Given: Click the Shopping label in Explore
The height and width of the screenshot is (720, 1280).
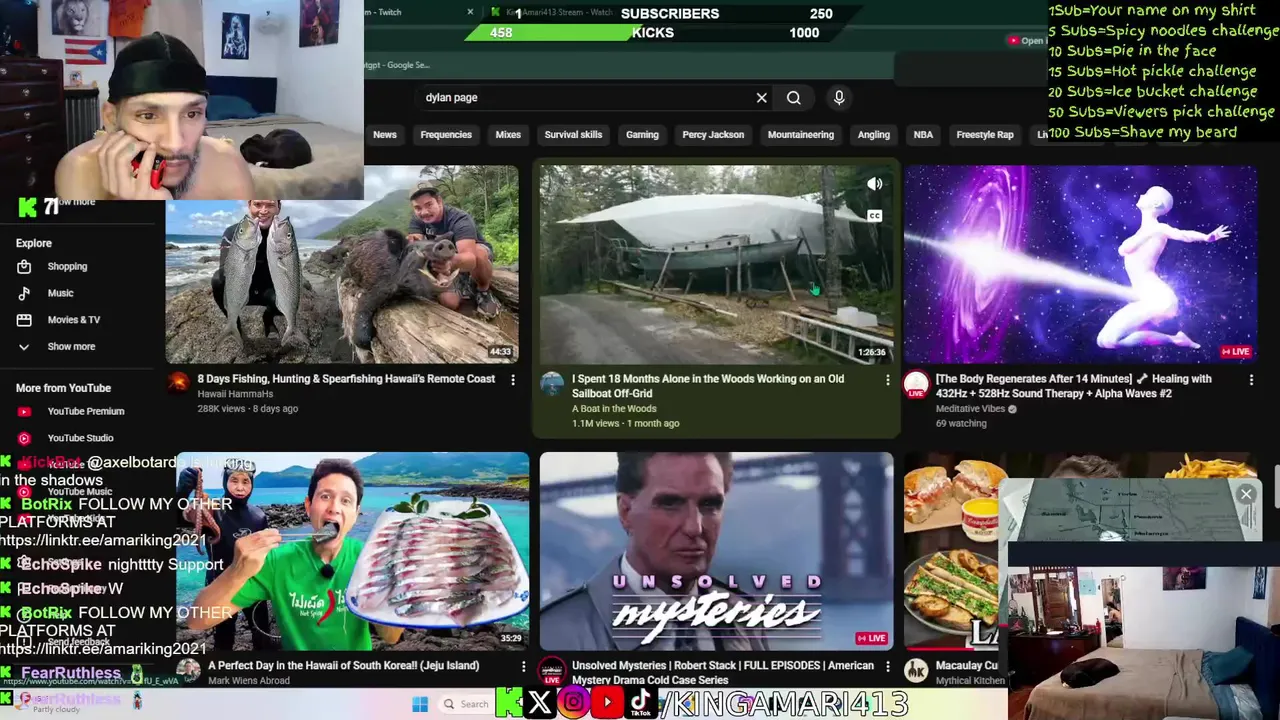Looking at the screenshot, I should (x=67, y=267).
